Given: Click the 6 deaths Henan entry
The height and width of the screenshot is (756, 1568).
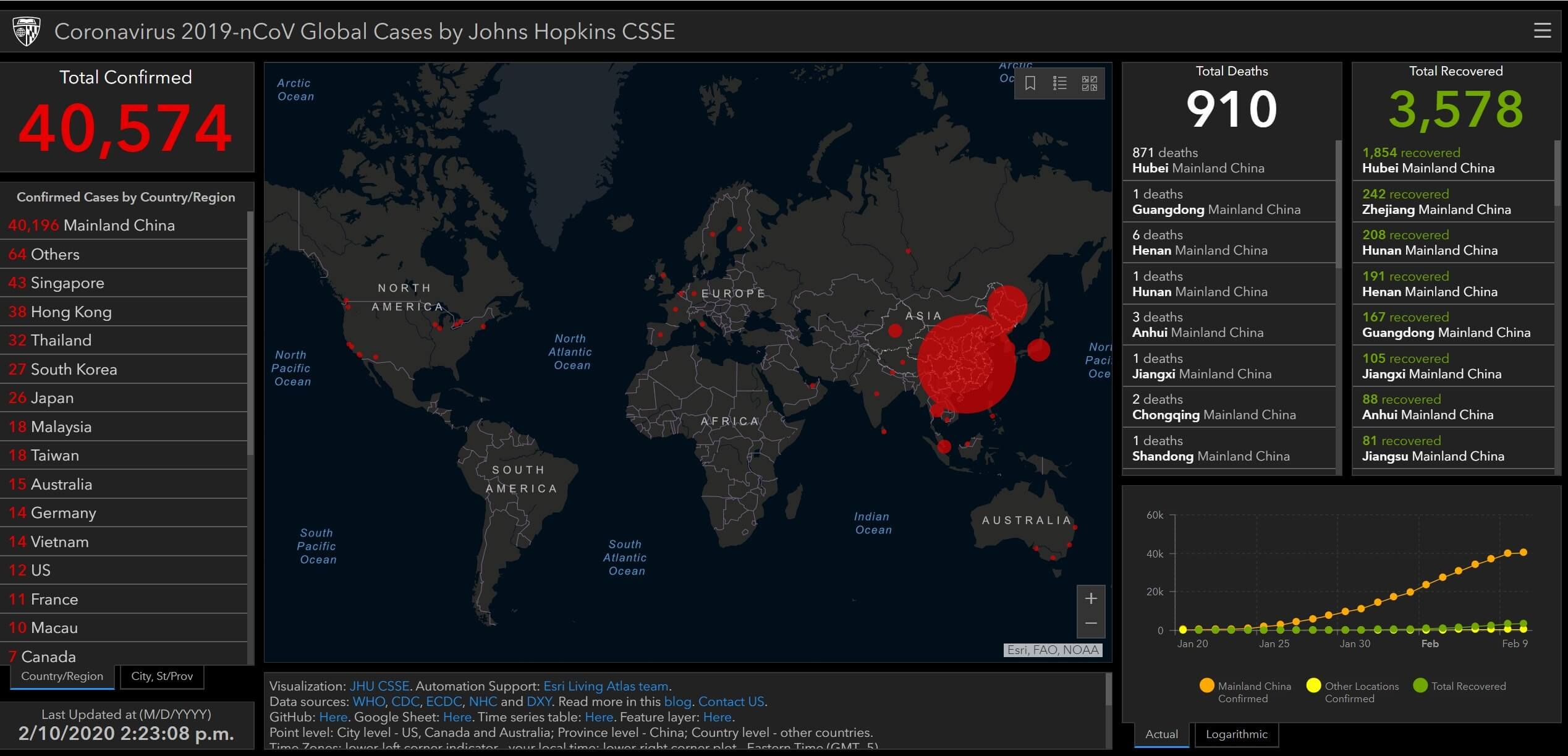Looking at the screenshot, I should 1229,242.
